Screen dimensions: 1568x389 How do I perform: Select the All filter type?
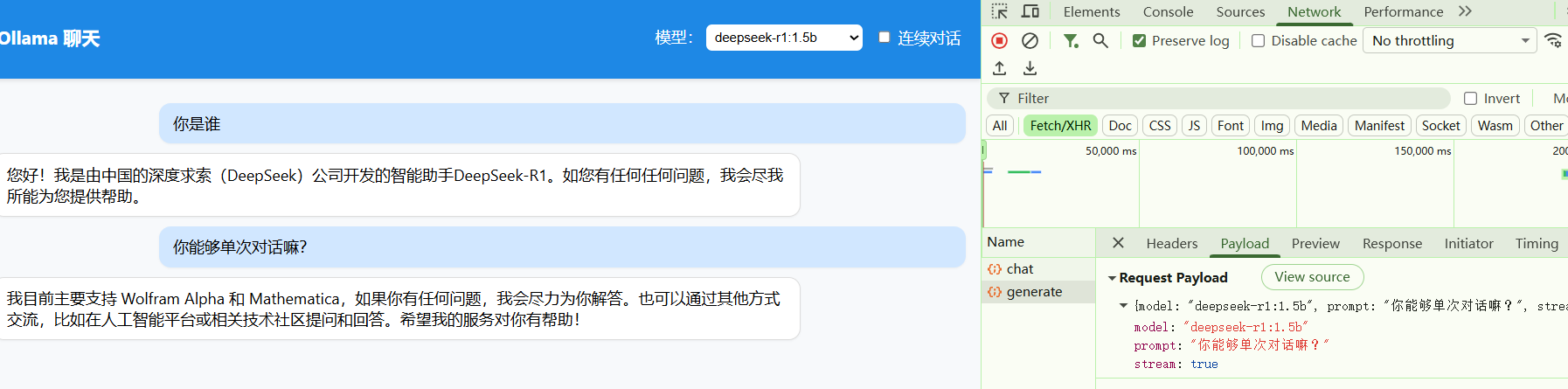[x=1000, y=126]
